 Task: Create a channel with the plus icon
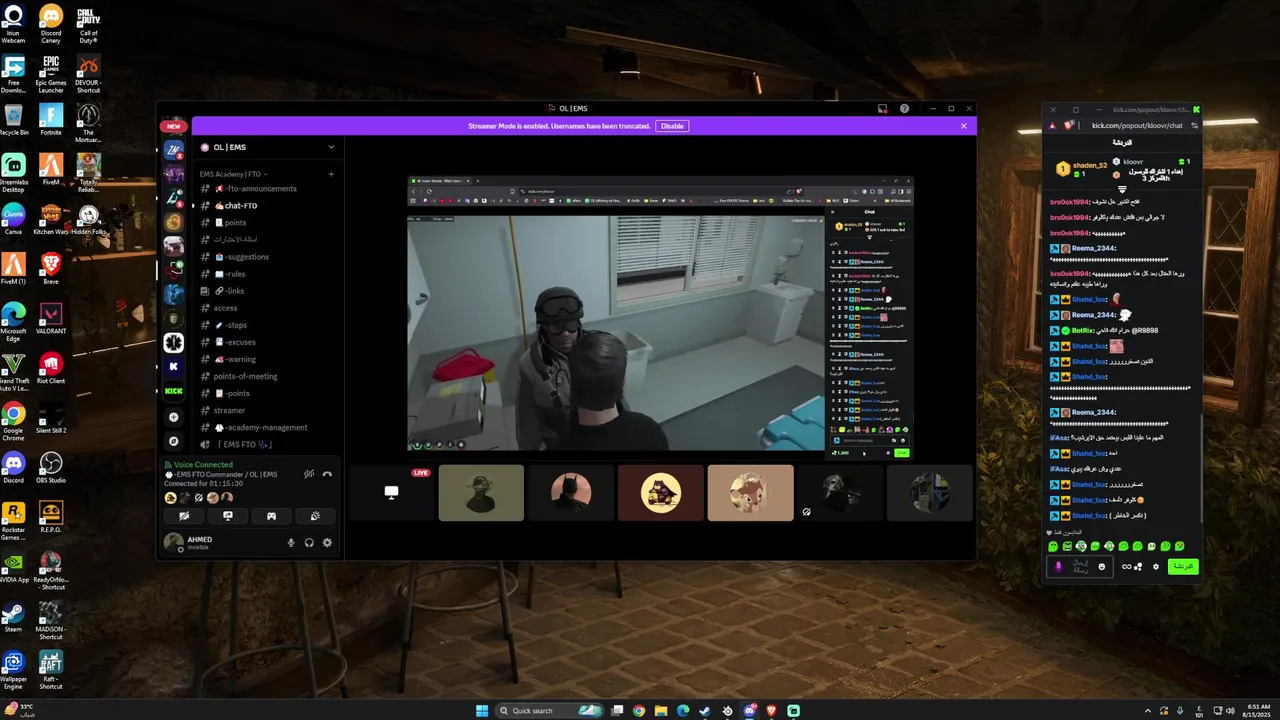click(331, 174)
